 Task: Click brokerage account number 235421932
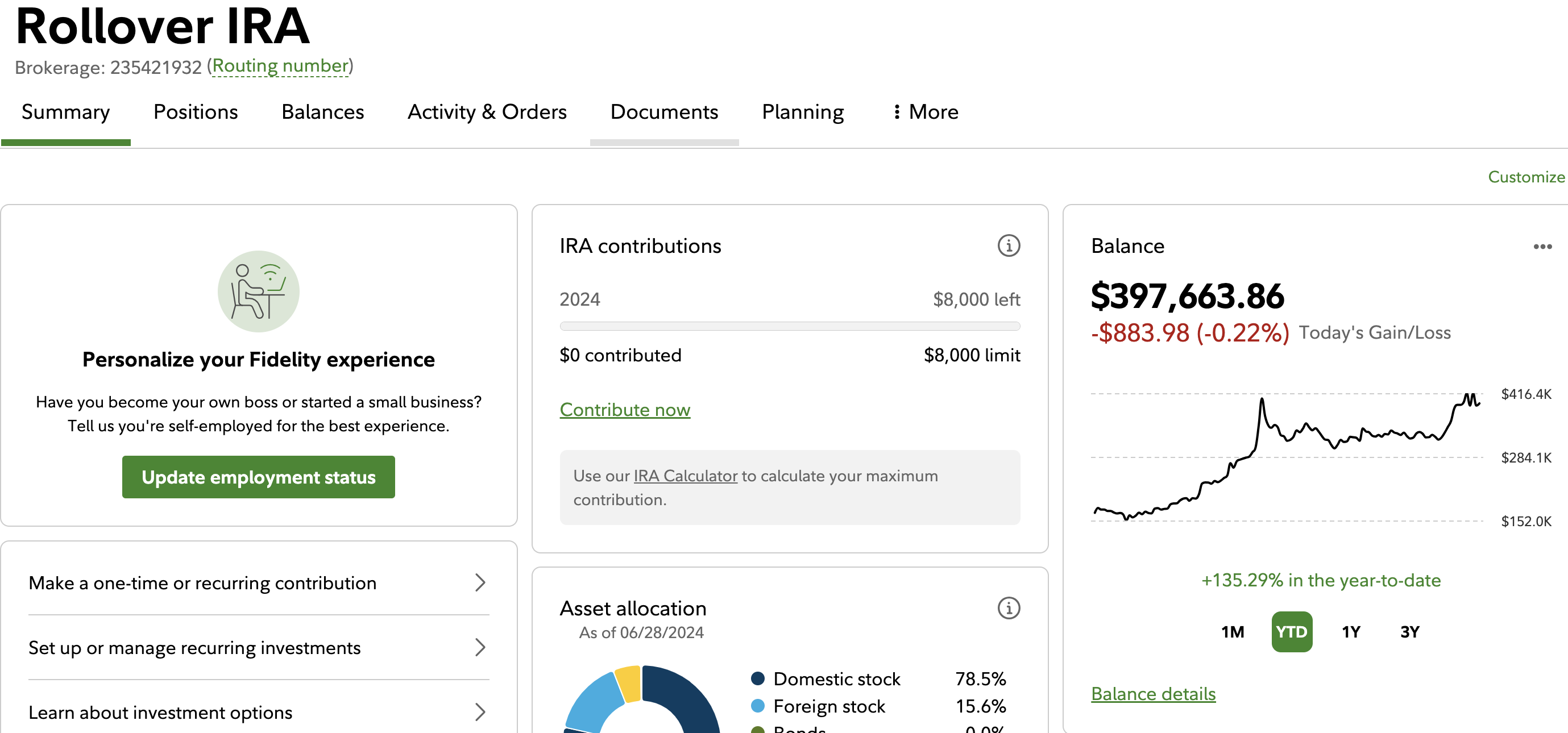[156, 67]
